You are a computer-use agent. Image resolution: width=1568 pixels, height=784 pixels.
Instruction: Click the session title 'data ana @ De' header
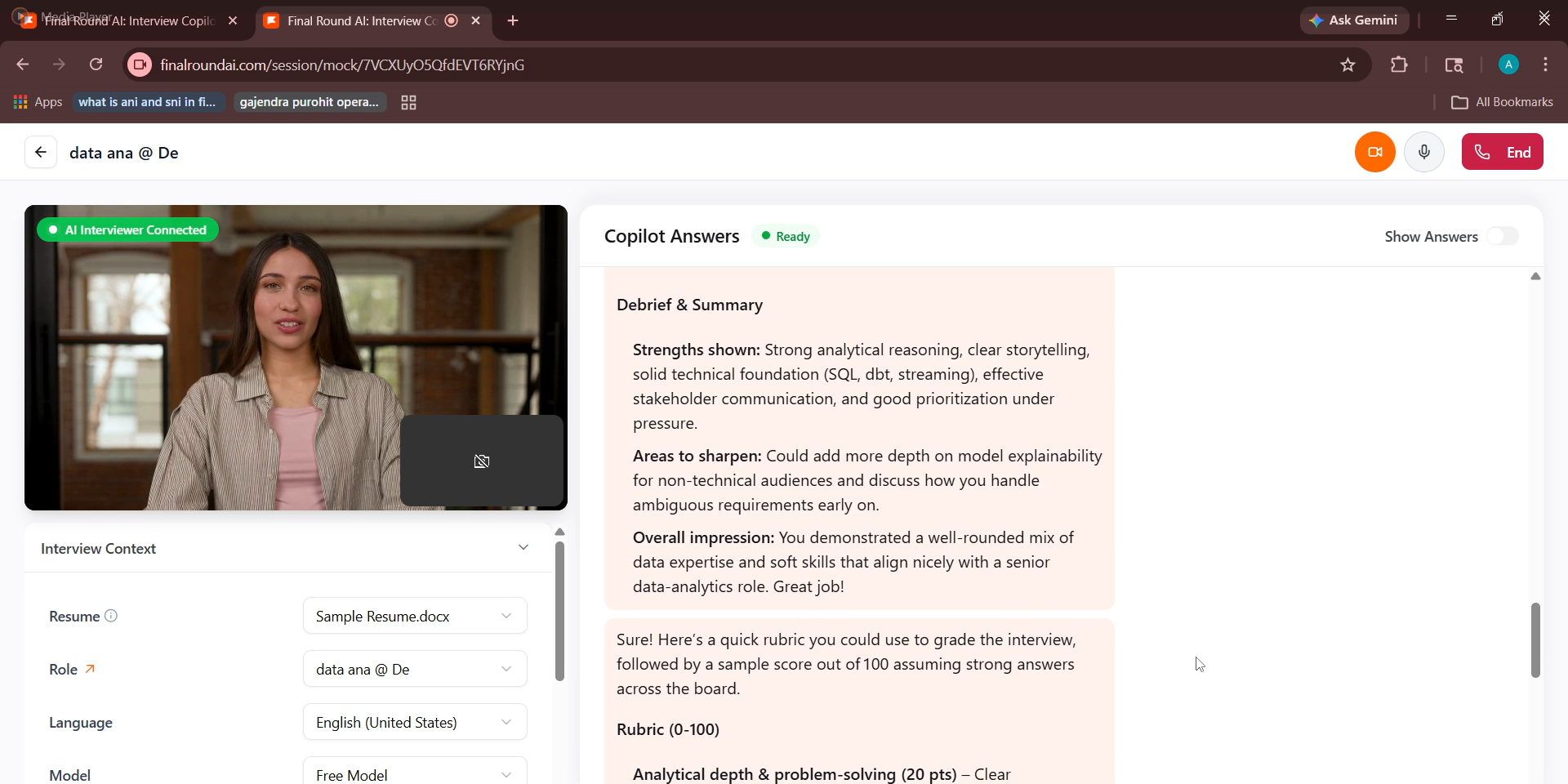[x=124, y=153]
